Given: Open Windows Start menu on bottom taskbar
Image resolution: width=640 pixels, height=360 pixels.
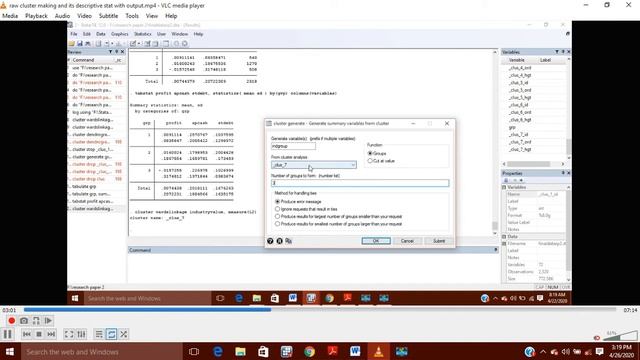Looking at the screenshot, I should point(9,351).
